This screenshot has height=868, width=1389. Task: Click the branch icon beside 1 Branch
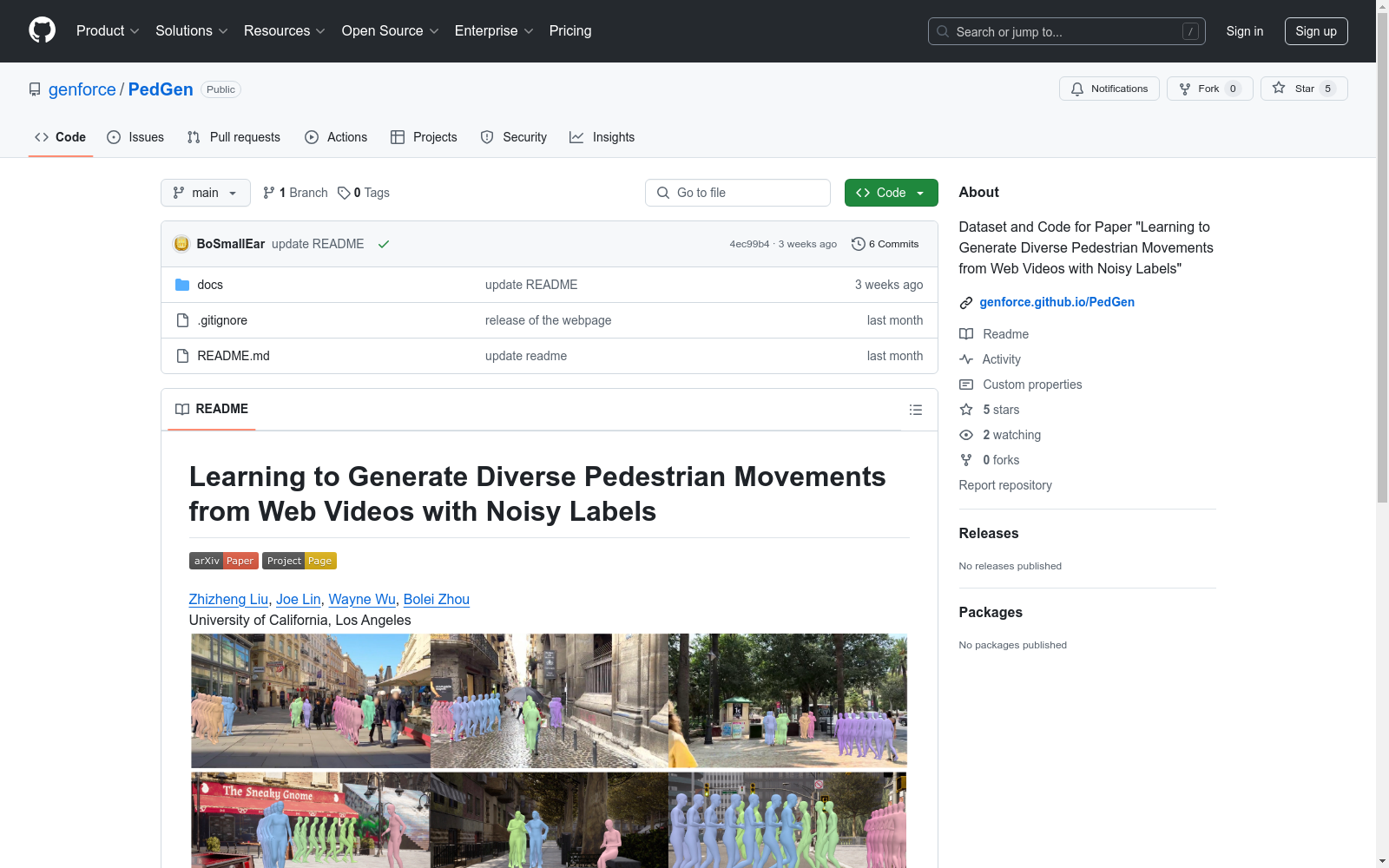pos(269,193)
